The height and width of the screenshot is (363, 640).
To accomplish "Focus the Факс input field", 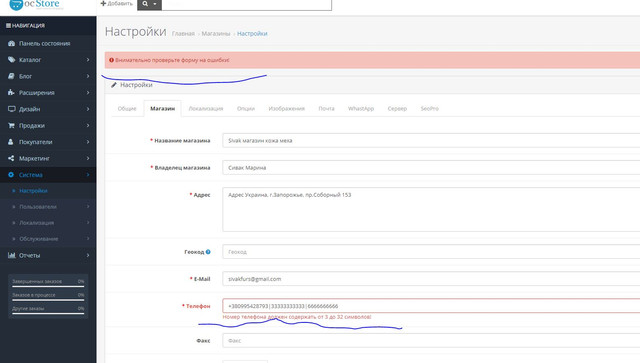I will coord(431,341).
